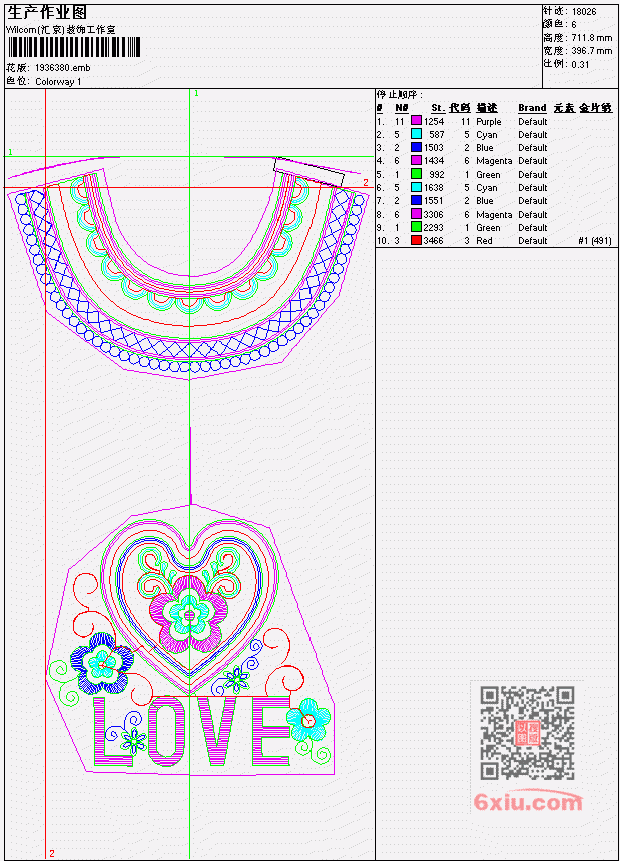The width and height of the screenshot is (620, 861).
Task: Click the 'Purple' color description
Action: pos(489,122)
